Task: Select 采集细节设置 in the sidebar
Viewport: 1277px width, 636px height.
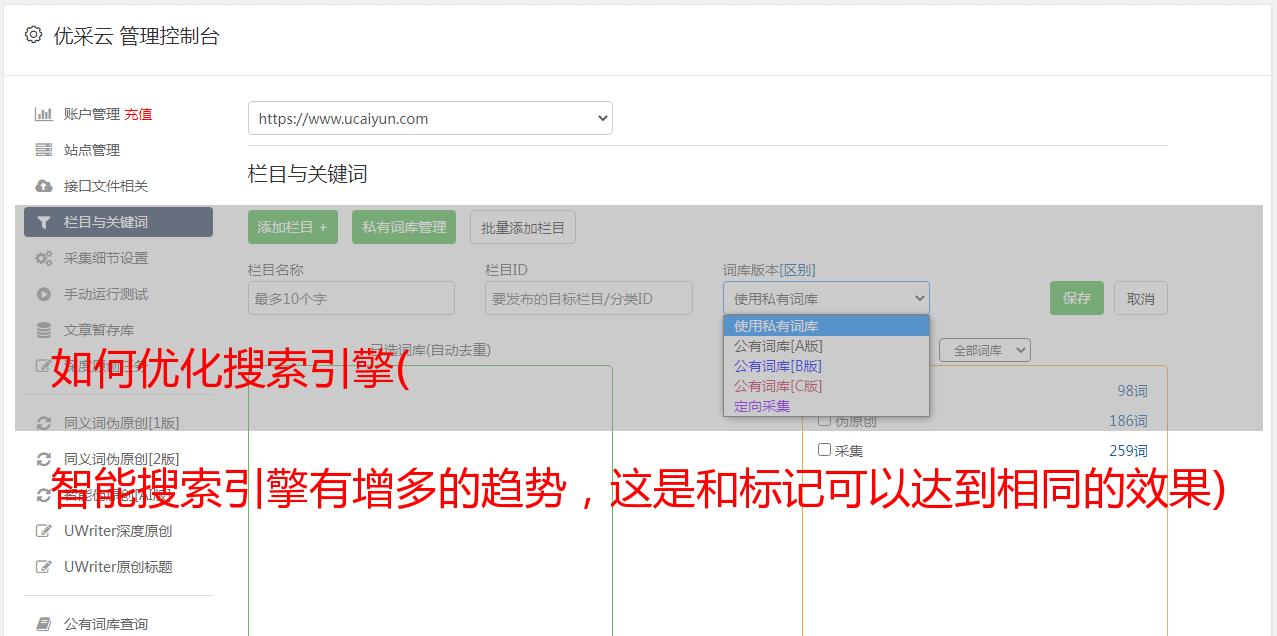Action: tap(106, 258)
